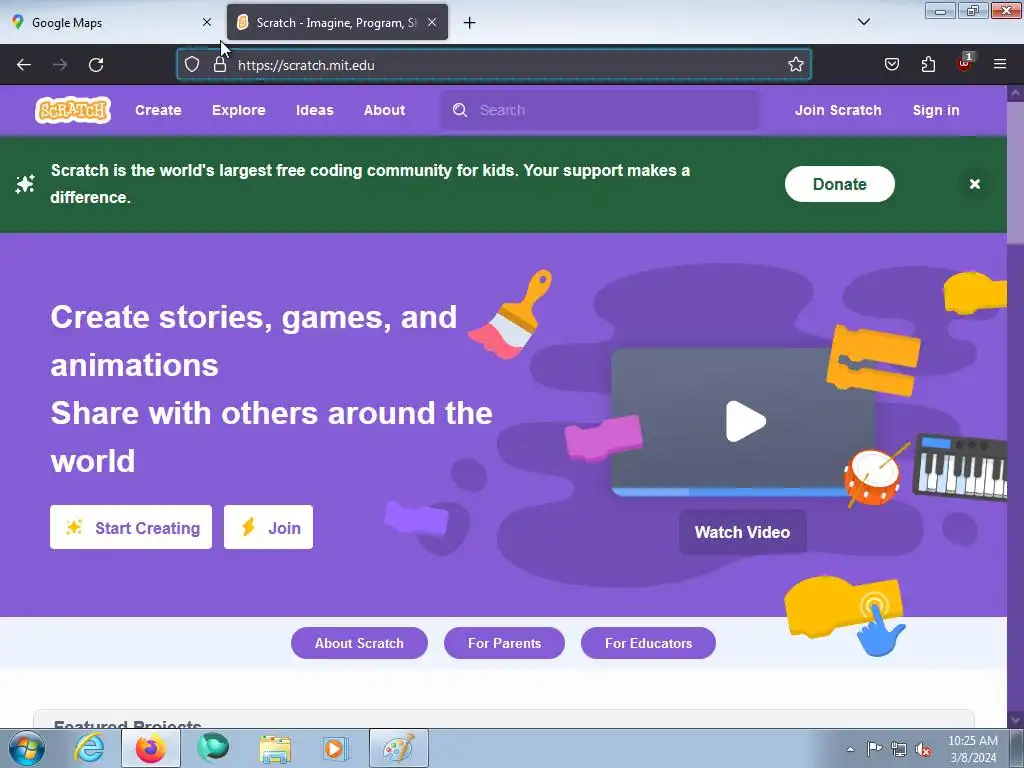This screenshot has width=1024, height=768.
Task: Click the Action Center flag icon
Action: tap(874, 749)
